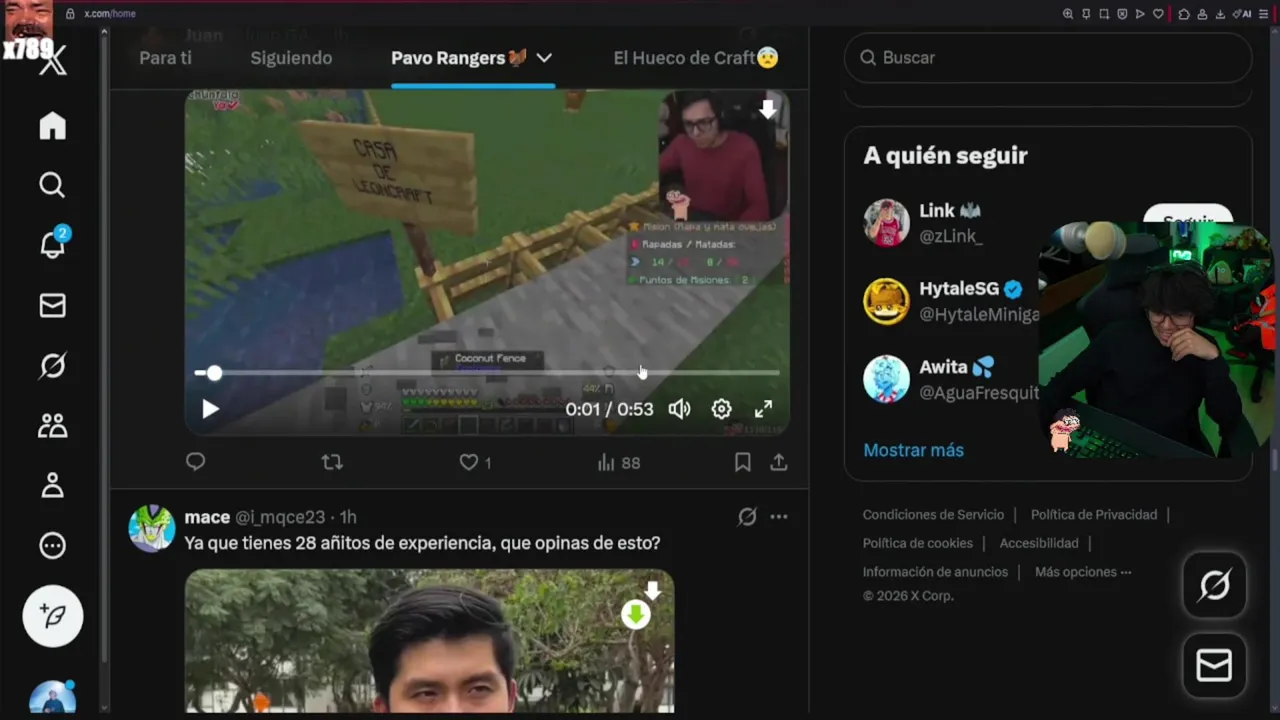
Task: Open the mace display name link
Action: (x=207, y=517)
